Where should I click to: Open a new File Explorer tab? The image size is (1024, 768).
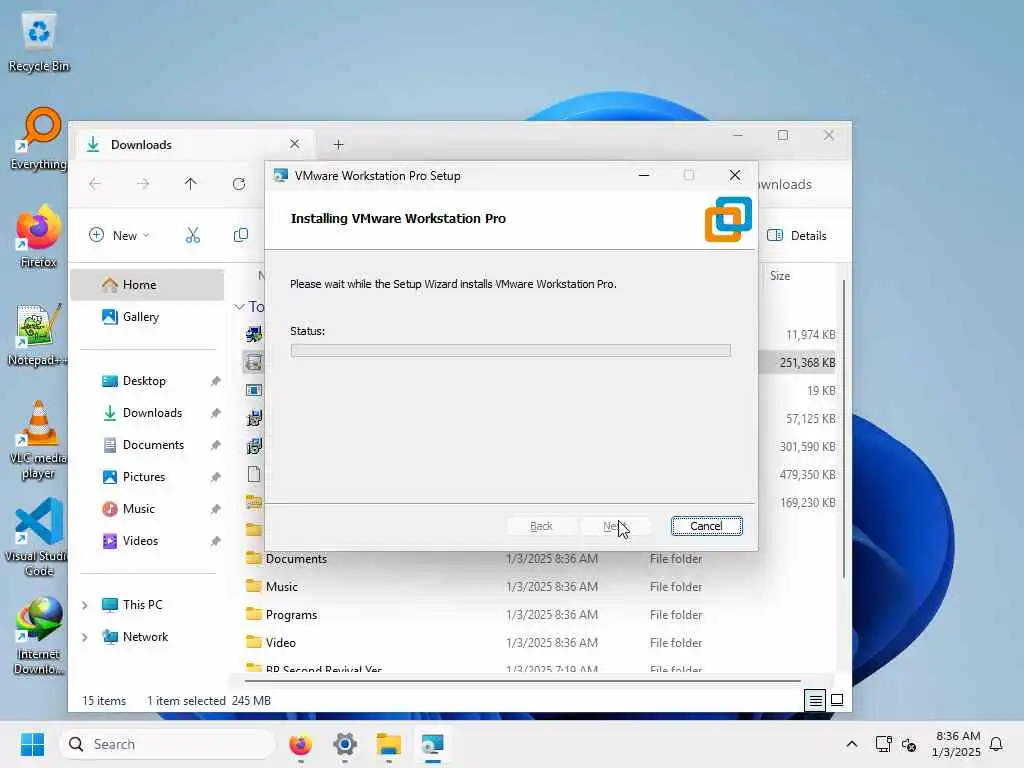pos(338,144)
